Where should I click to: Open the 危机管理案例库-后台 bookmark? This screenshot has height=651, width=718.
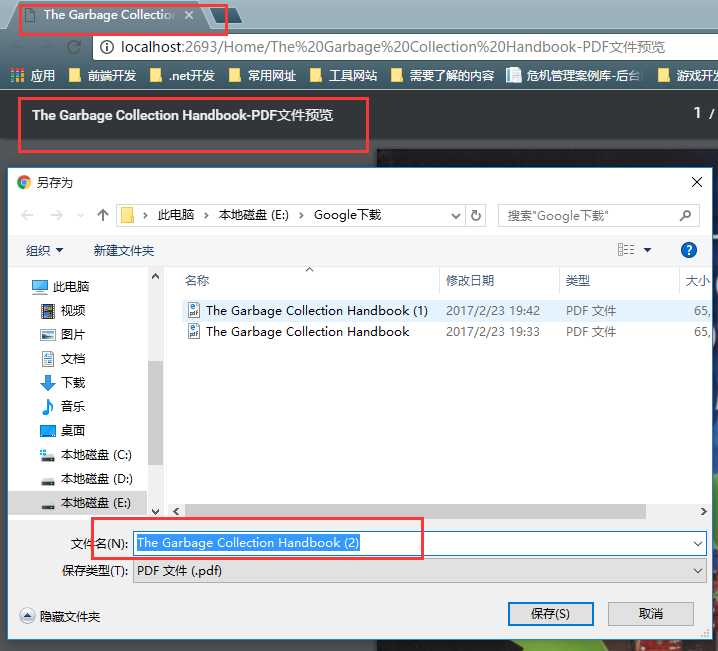(573, 75)
